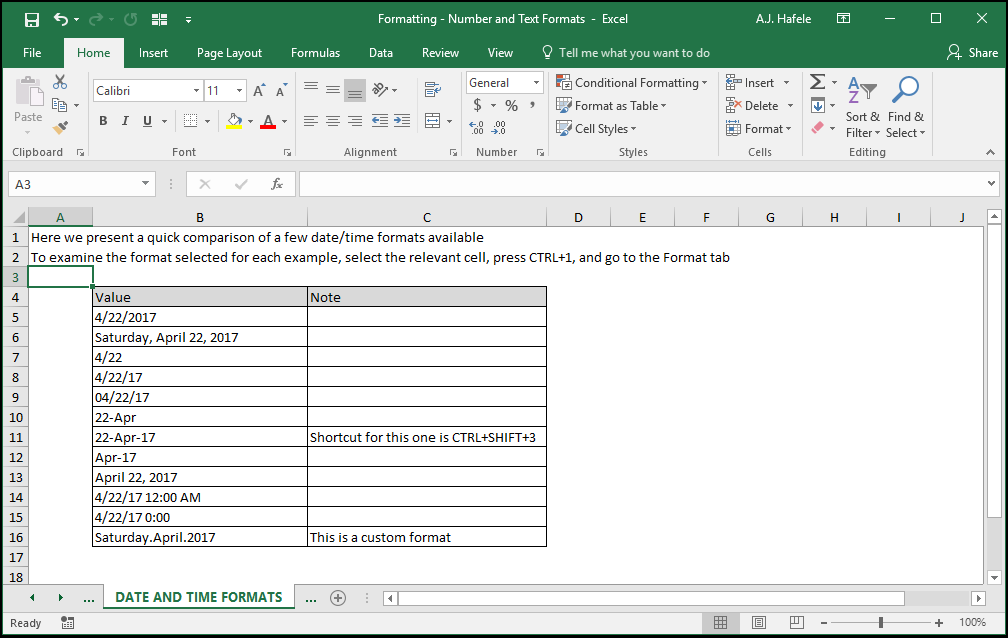
Task: Open the General number format dropdown
Action: pyautogui.click(x=536, y=83)
